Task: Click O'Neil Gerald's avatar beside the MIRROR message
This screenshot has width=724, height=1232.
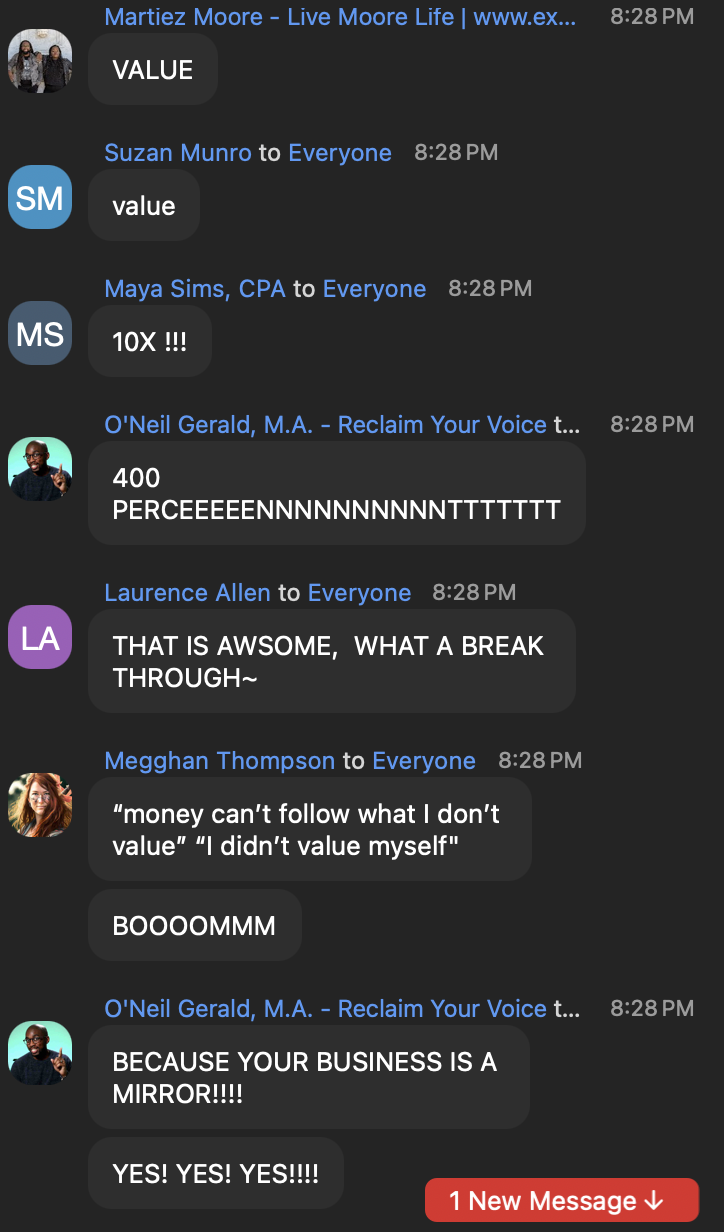Action: point(40,1053)
